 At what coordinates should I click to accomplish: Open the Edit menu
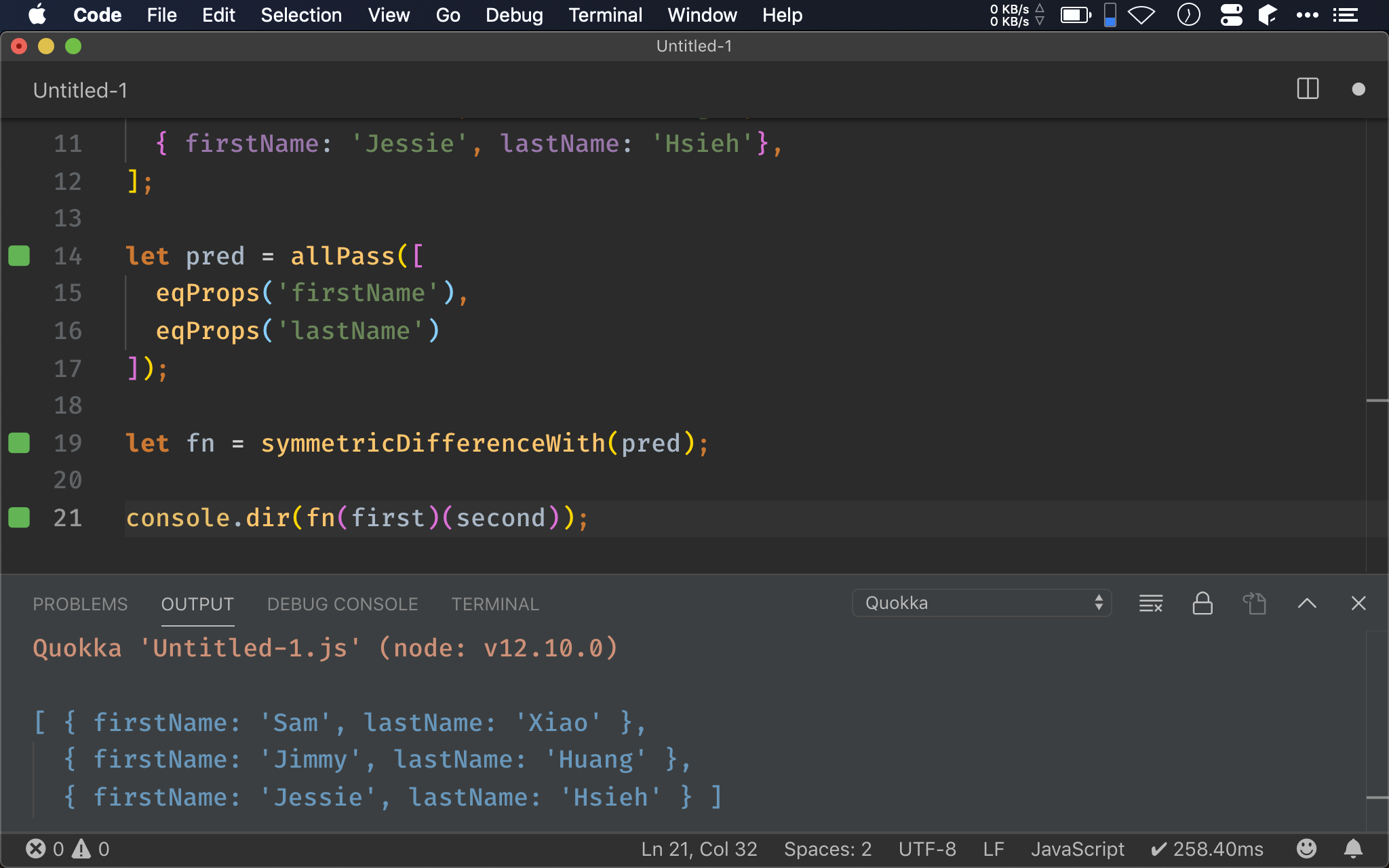click(218, 15)
